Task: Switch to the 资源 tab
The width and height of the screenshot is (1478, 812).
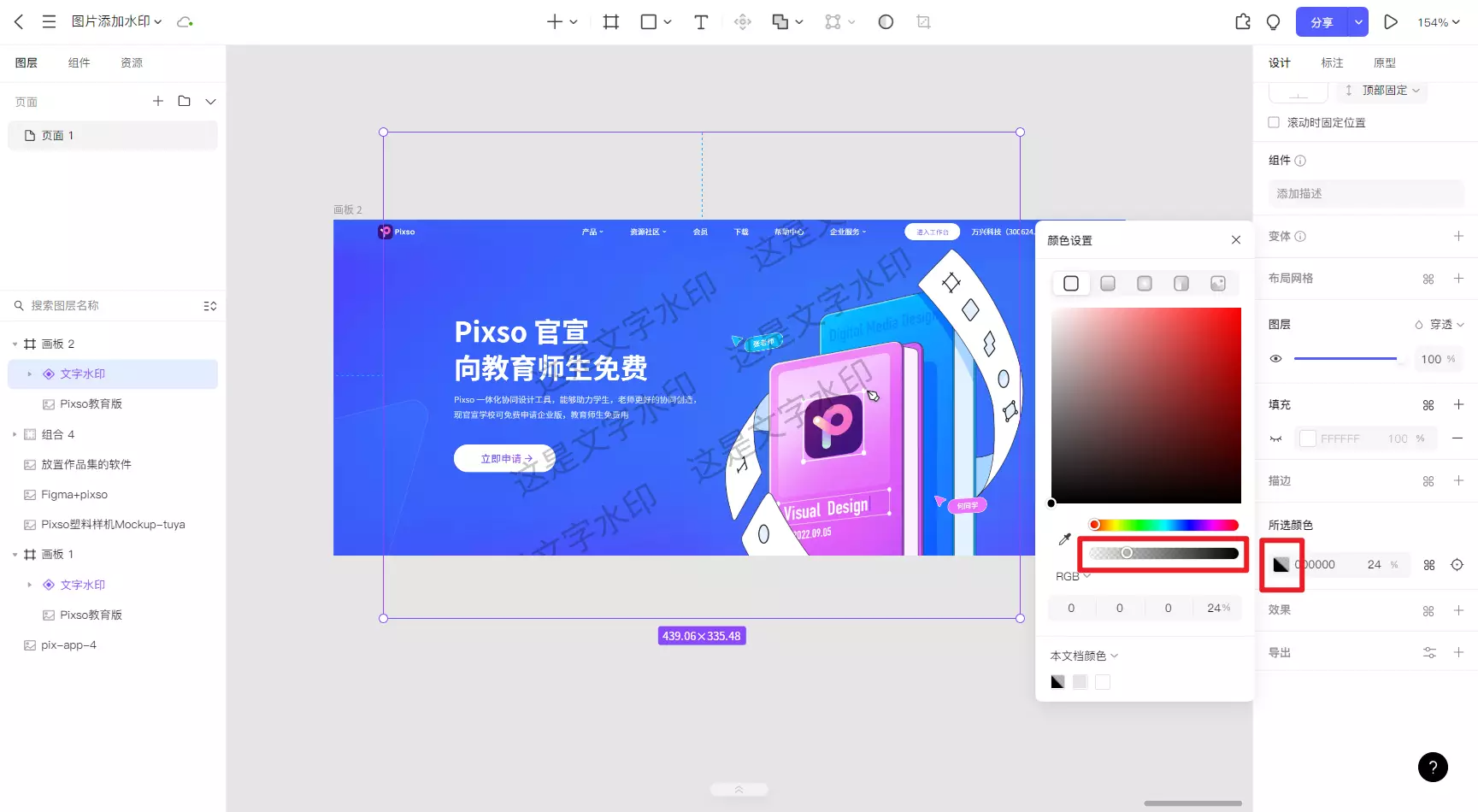Action: click(132, 62)
